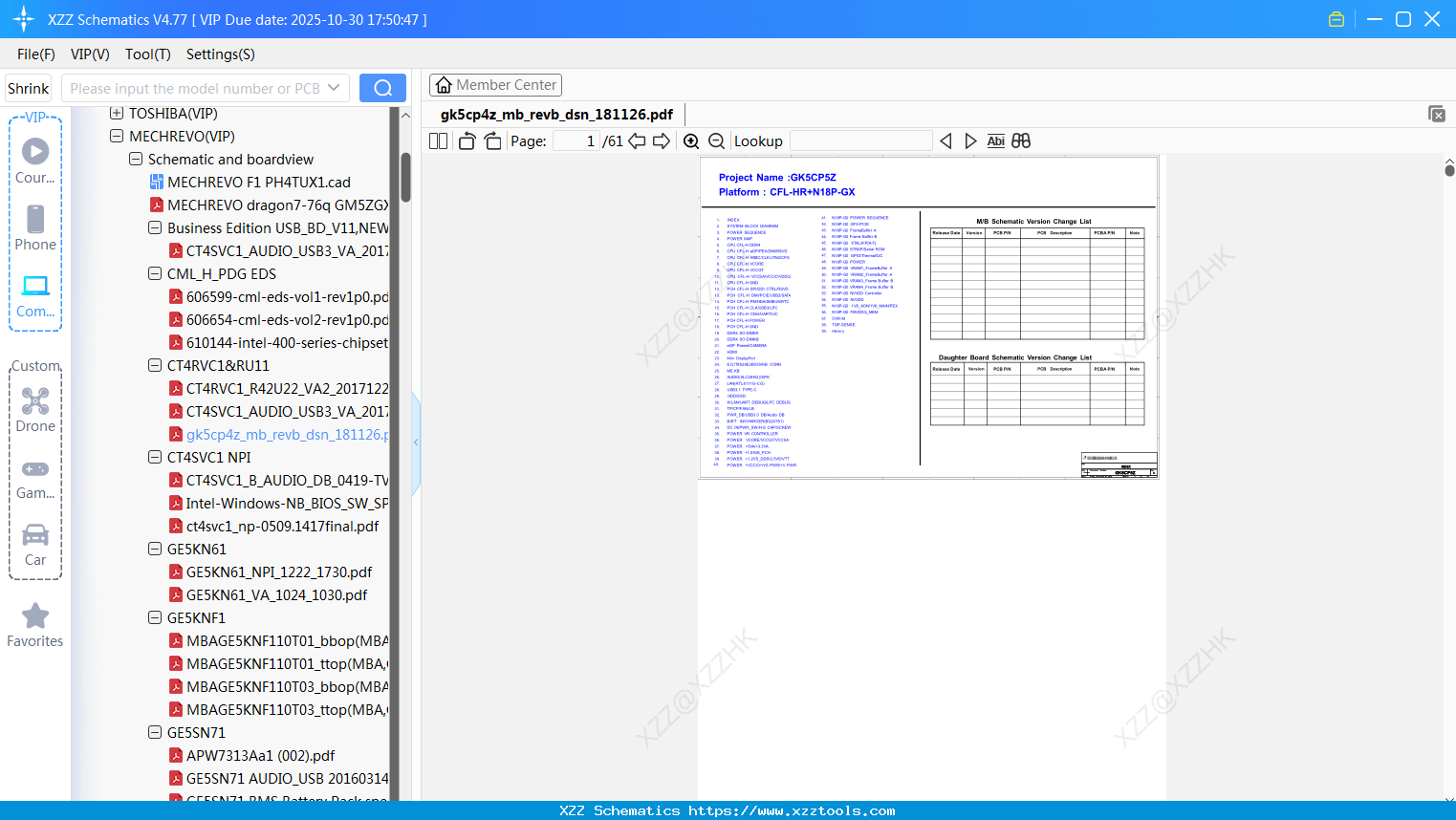Select the Game console category icon
This screenshot has height=820, width=1456.
(35, 478)
